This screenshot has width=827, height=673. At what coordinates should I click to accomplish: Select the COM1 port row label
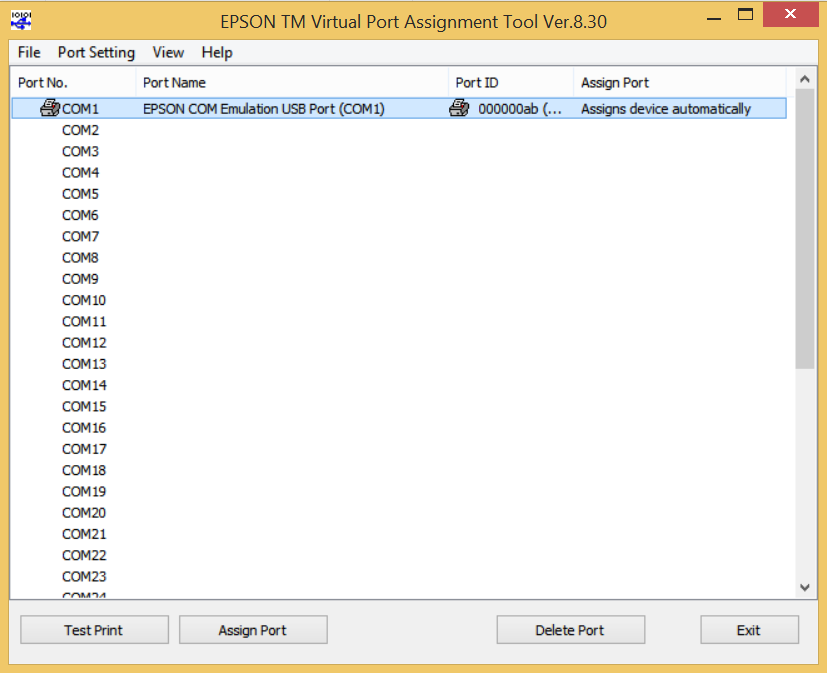[81, 109]
